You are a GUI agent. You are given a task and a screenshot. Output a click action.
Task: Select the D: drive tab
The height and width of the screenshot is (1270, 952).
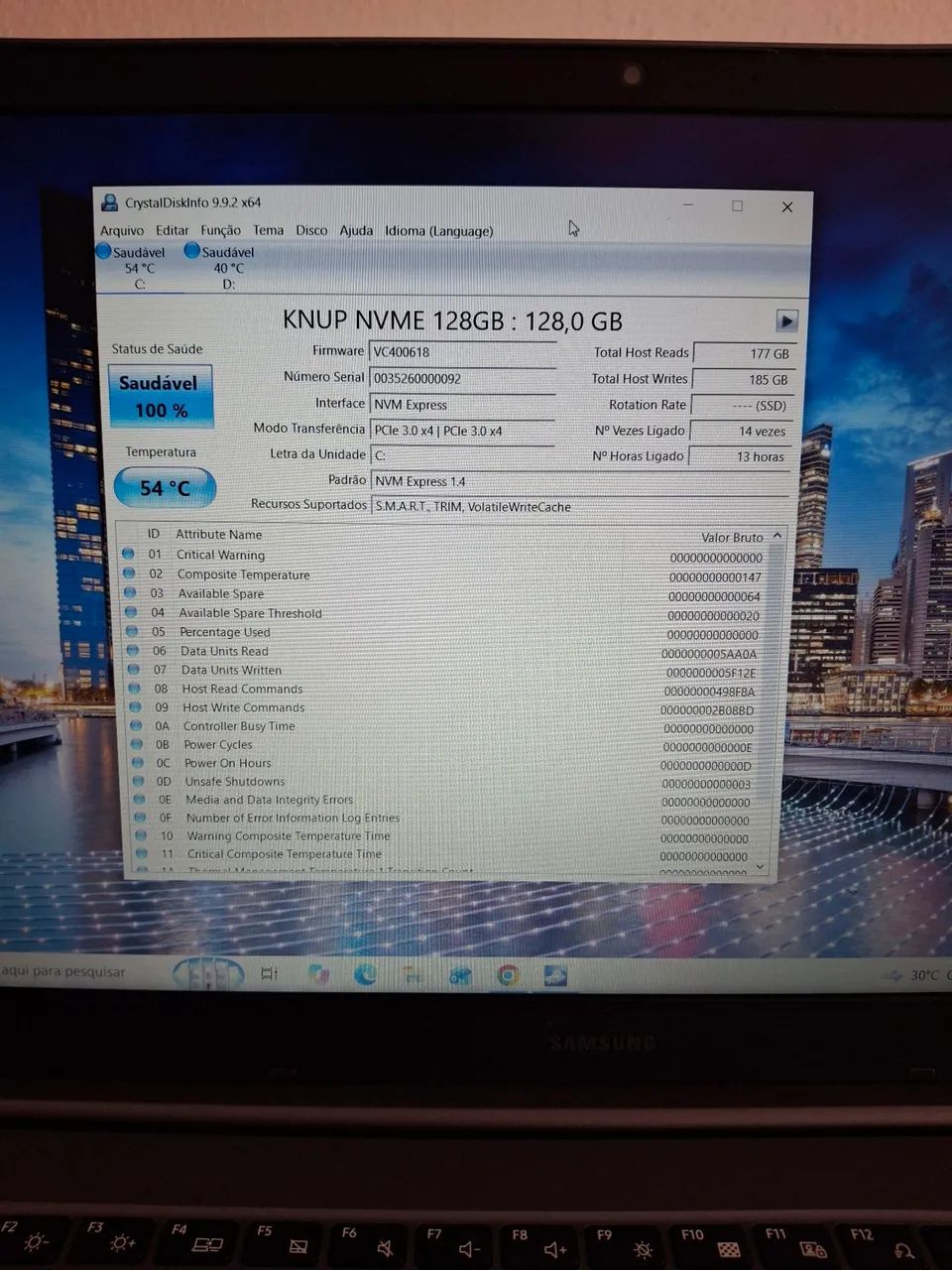[228, 268]
